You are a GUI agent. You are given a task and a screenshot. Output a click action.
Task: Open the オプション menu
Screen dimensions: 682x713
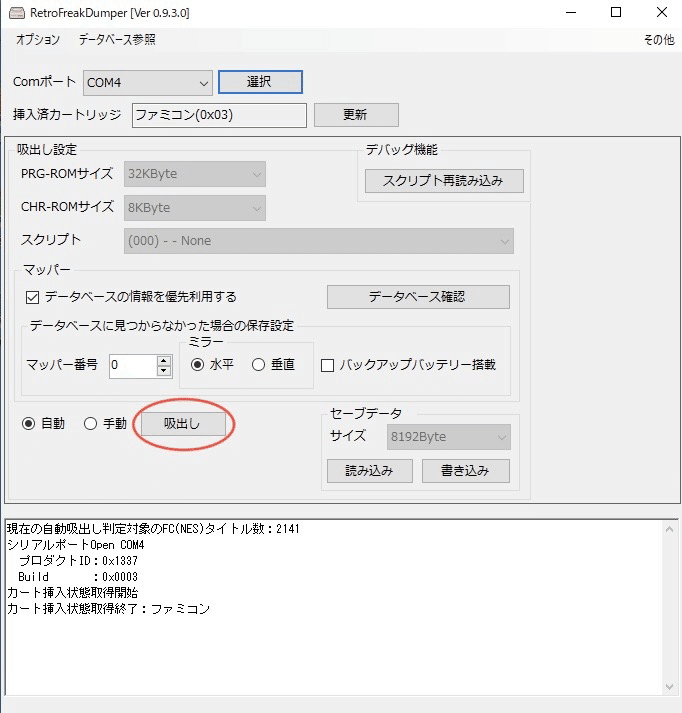point(38,40)
